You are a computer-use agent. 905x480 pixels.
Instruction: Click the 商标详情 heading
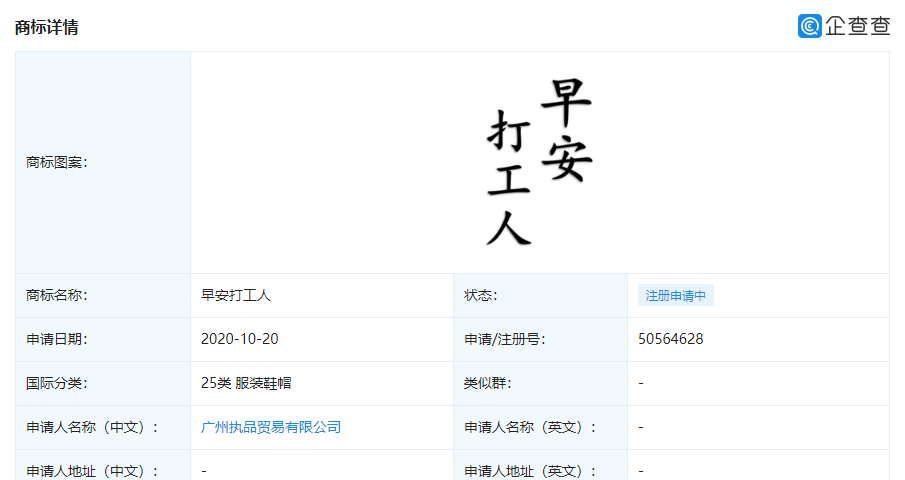coord(47,27)
